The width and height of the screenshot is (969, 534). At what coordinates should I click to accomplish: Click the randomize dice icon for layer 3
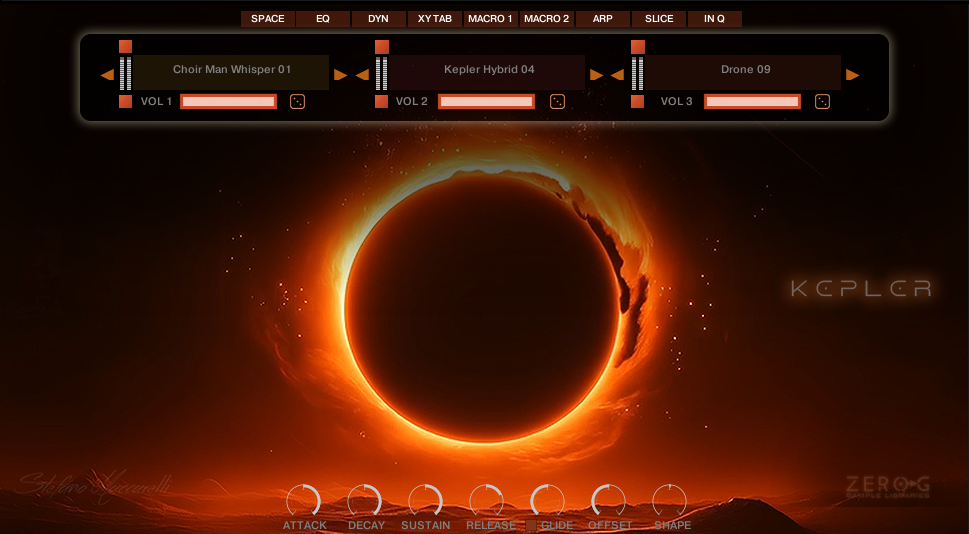(822, 101)
